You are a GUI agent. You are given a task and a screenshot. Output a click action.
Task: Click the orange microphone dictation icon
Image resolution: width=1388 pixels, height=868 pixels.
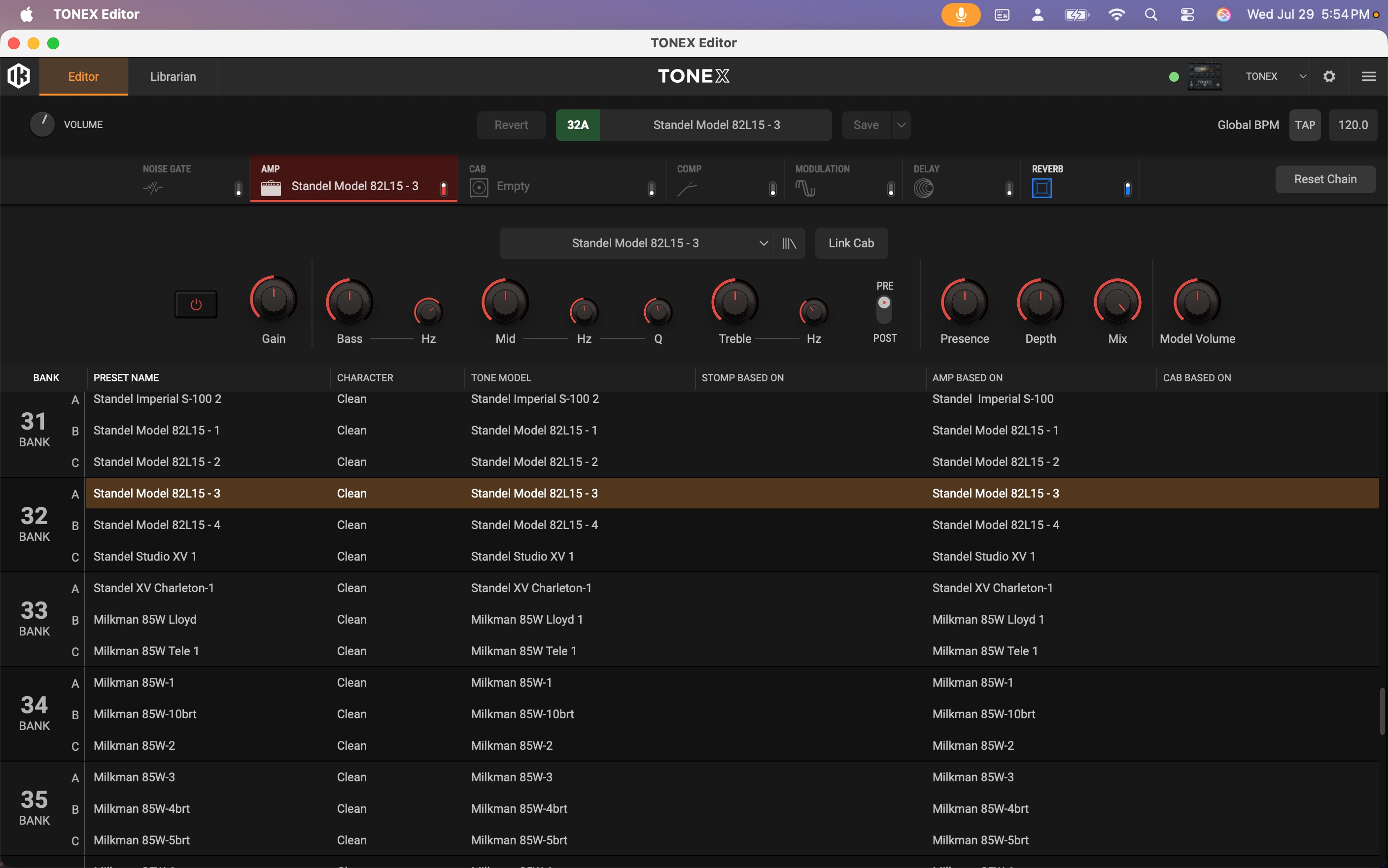tap(961, 14)
